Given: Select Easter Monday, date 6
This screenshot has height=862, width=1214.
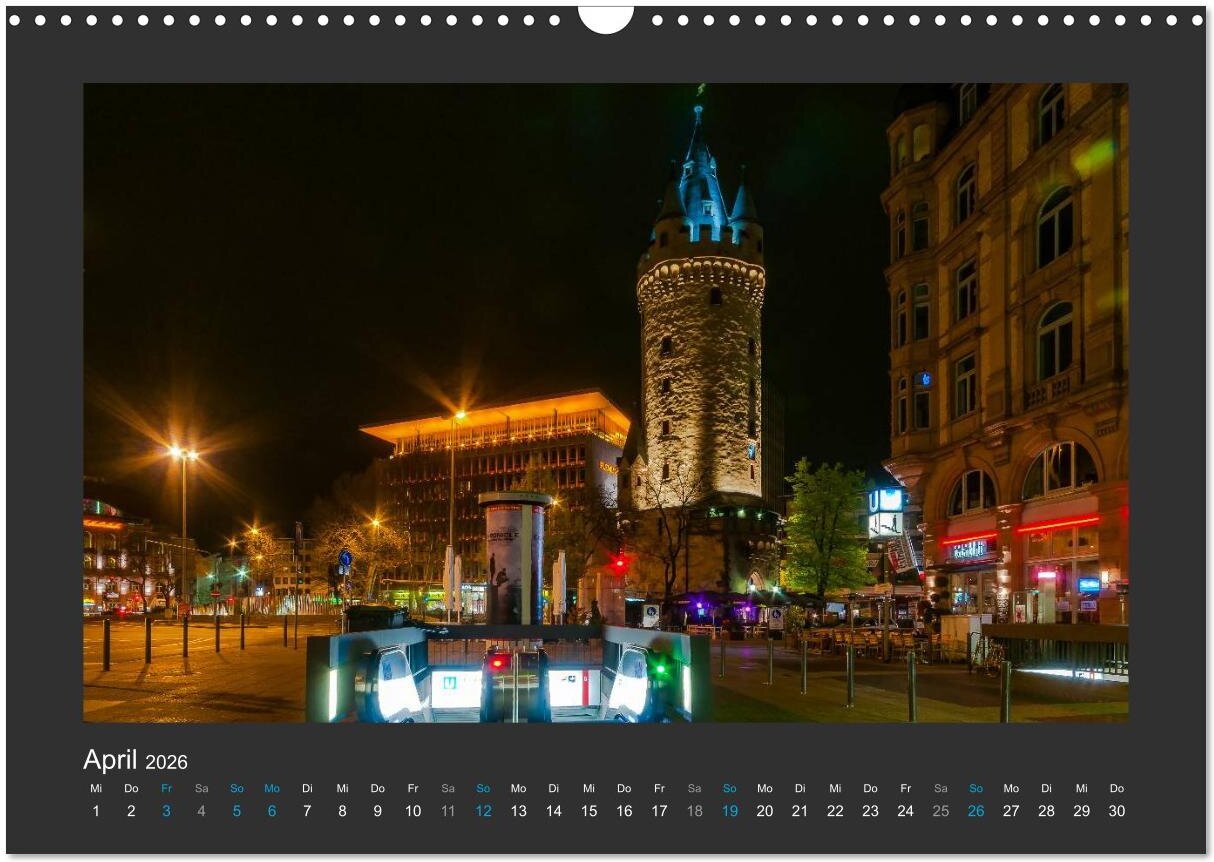Looking at the screenshot, I should point(272,811).
